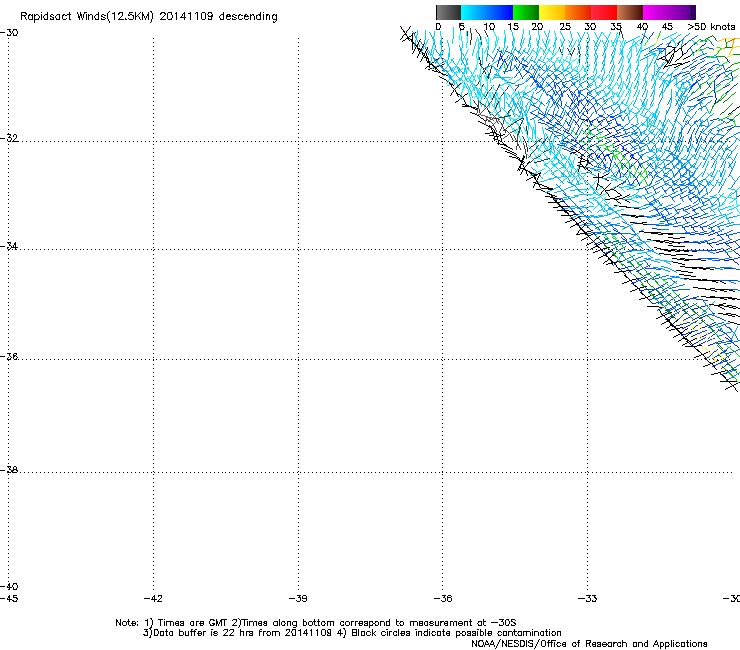Click the color scale label "45"
The image size is (740, 650).
pos(667,27)
